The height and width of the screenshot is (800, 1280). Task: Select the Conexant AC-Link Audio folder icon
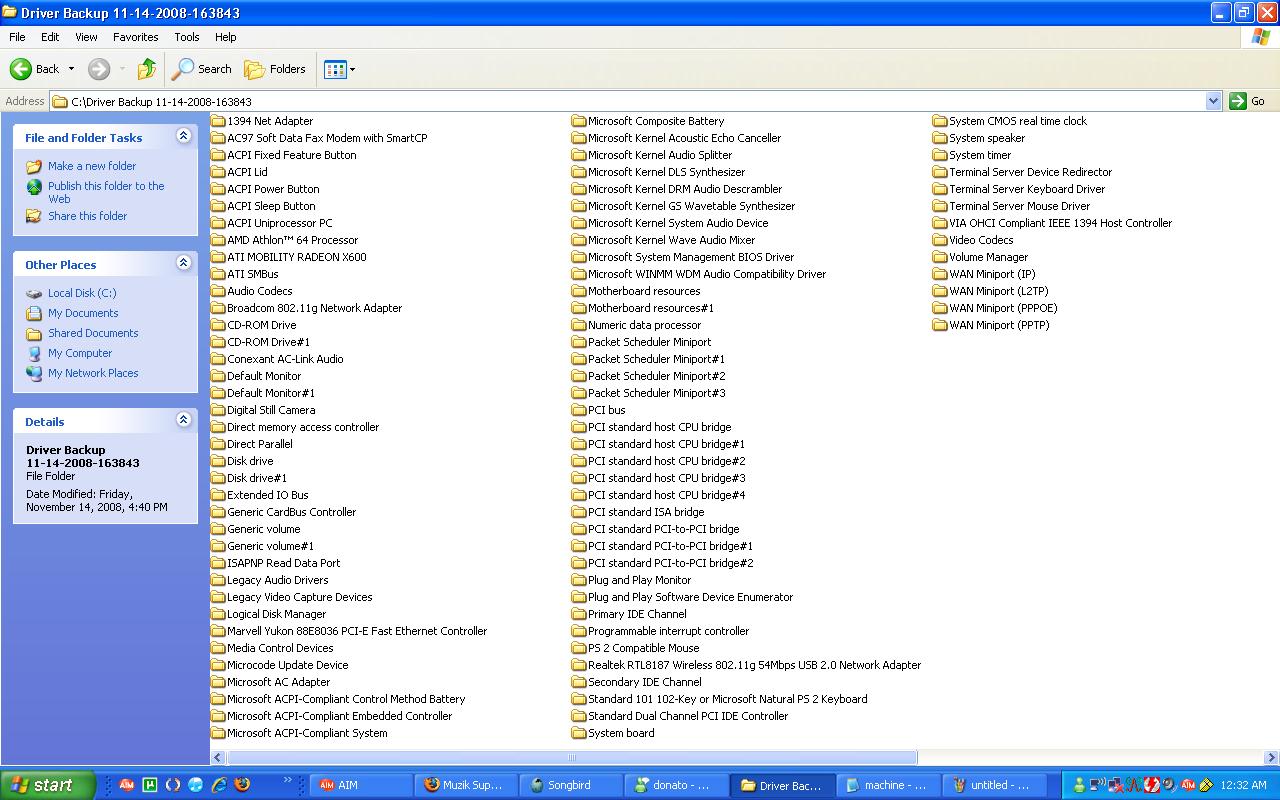[218, 359]
